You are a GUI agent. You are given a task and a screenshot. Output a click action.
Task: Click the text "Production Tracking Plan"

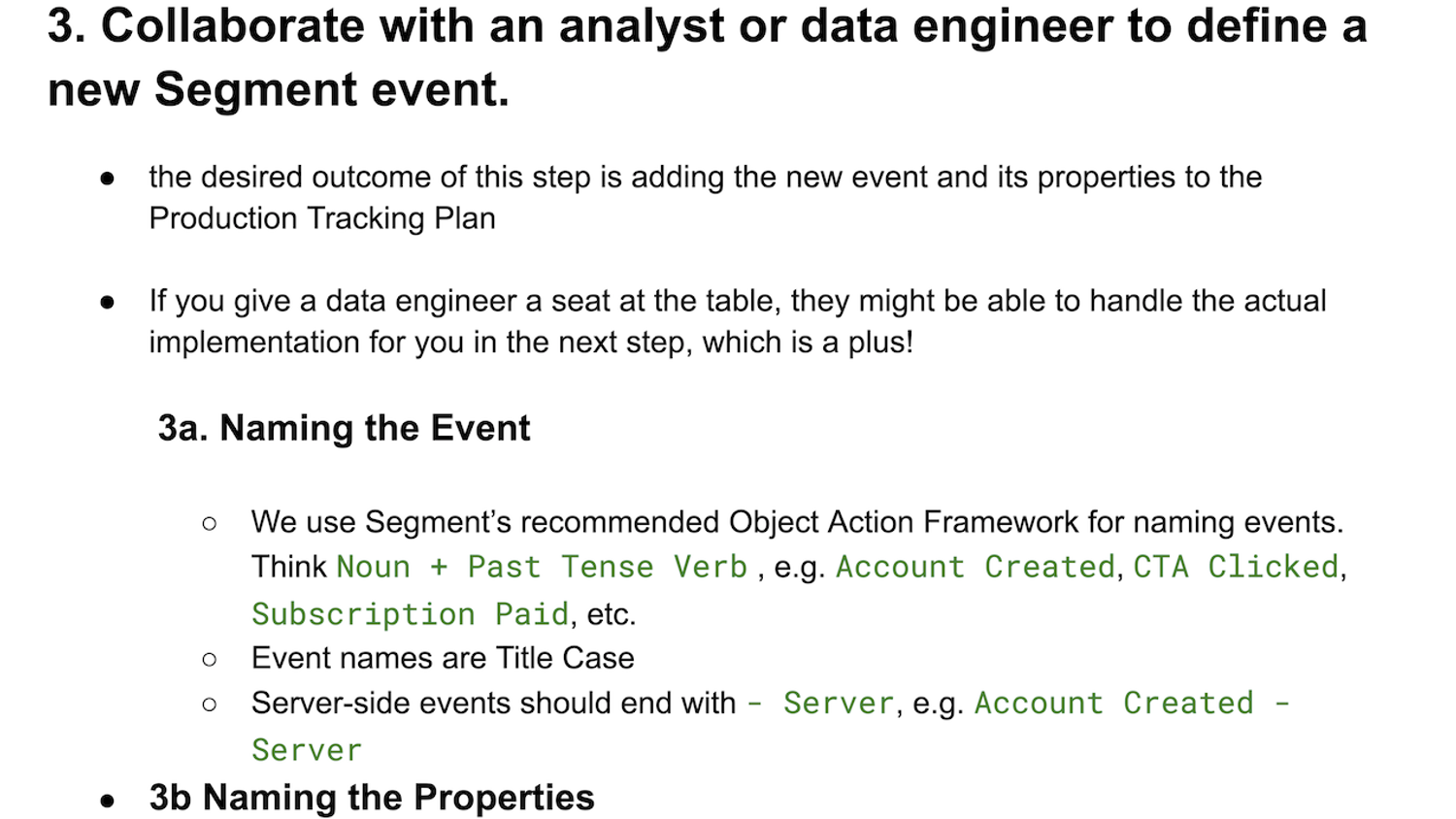tap(322, 218)
